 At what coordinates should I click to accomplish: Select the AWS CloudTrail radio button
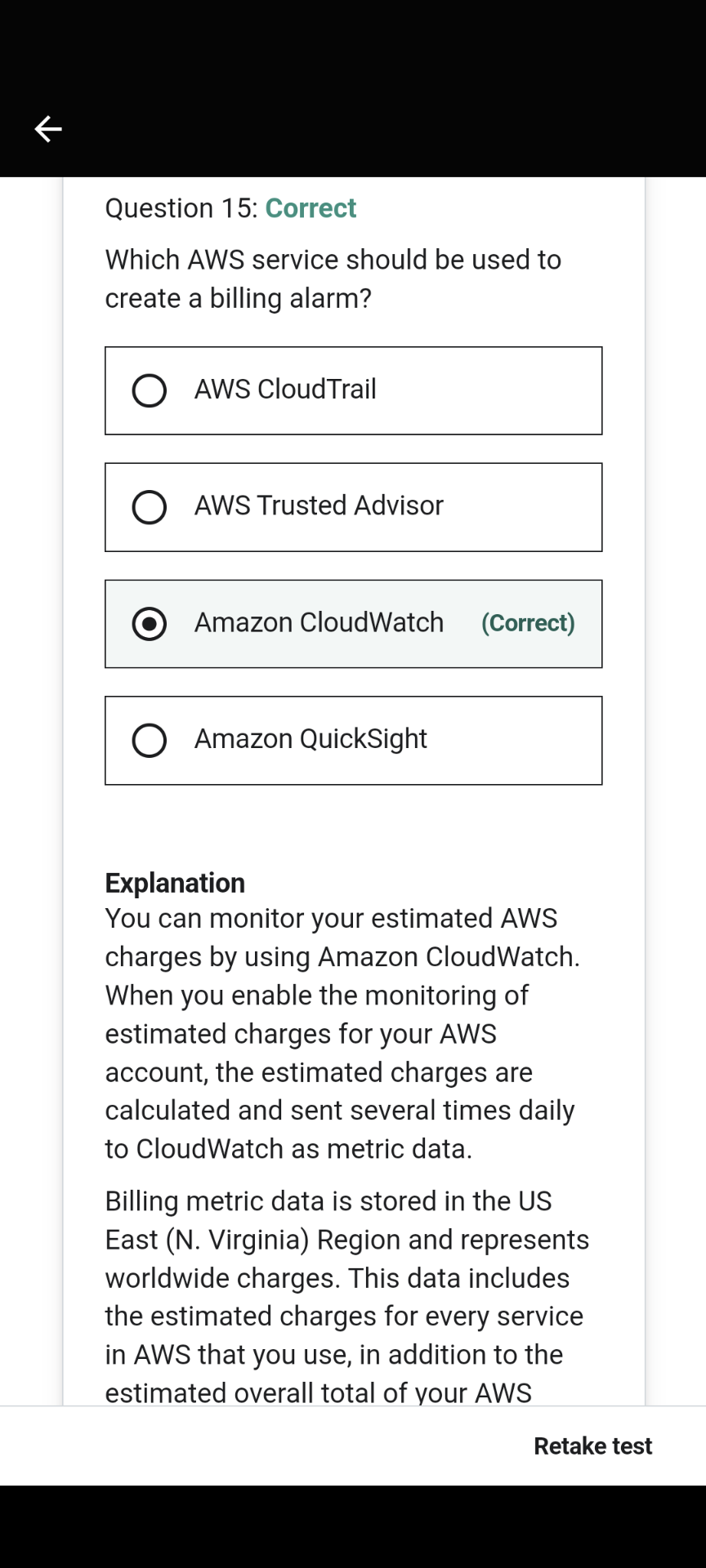click(150, 390)
